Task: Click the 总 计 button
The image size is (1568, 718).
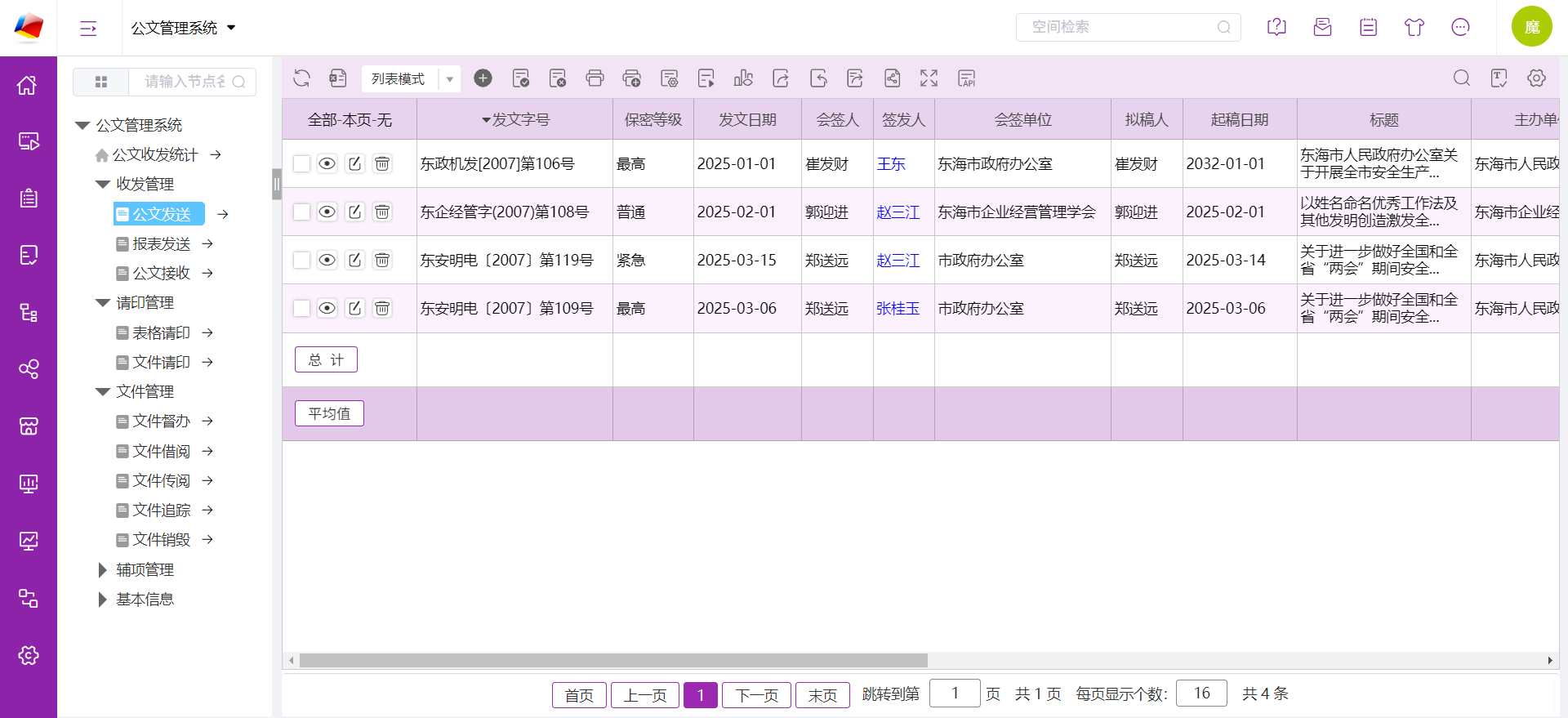Action: [x=326, y=359]
